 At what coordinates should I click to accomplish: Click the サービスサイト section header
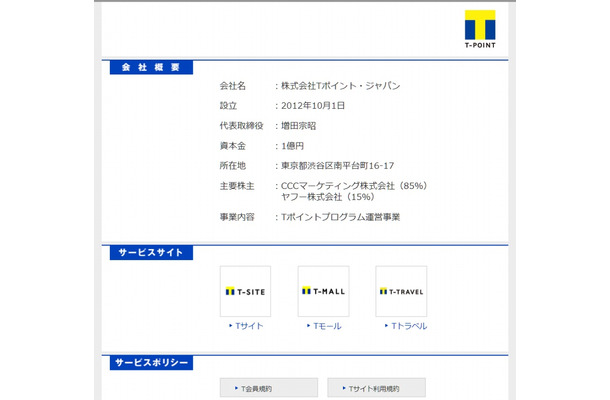[151, 253]
